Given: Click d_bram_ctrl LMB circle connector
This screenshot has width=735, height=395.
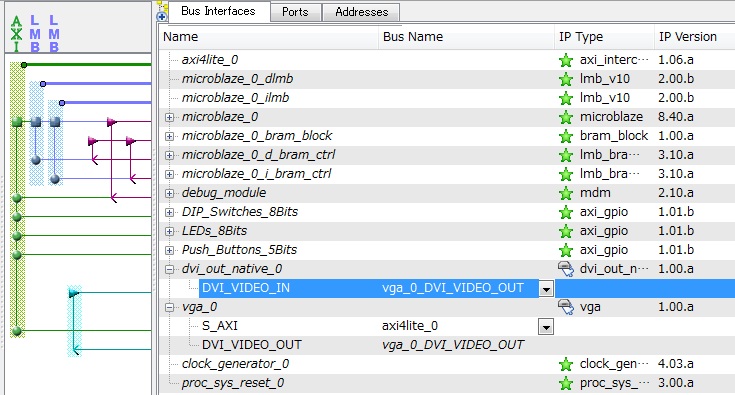Looking at the screenshot, I should 36,160.
